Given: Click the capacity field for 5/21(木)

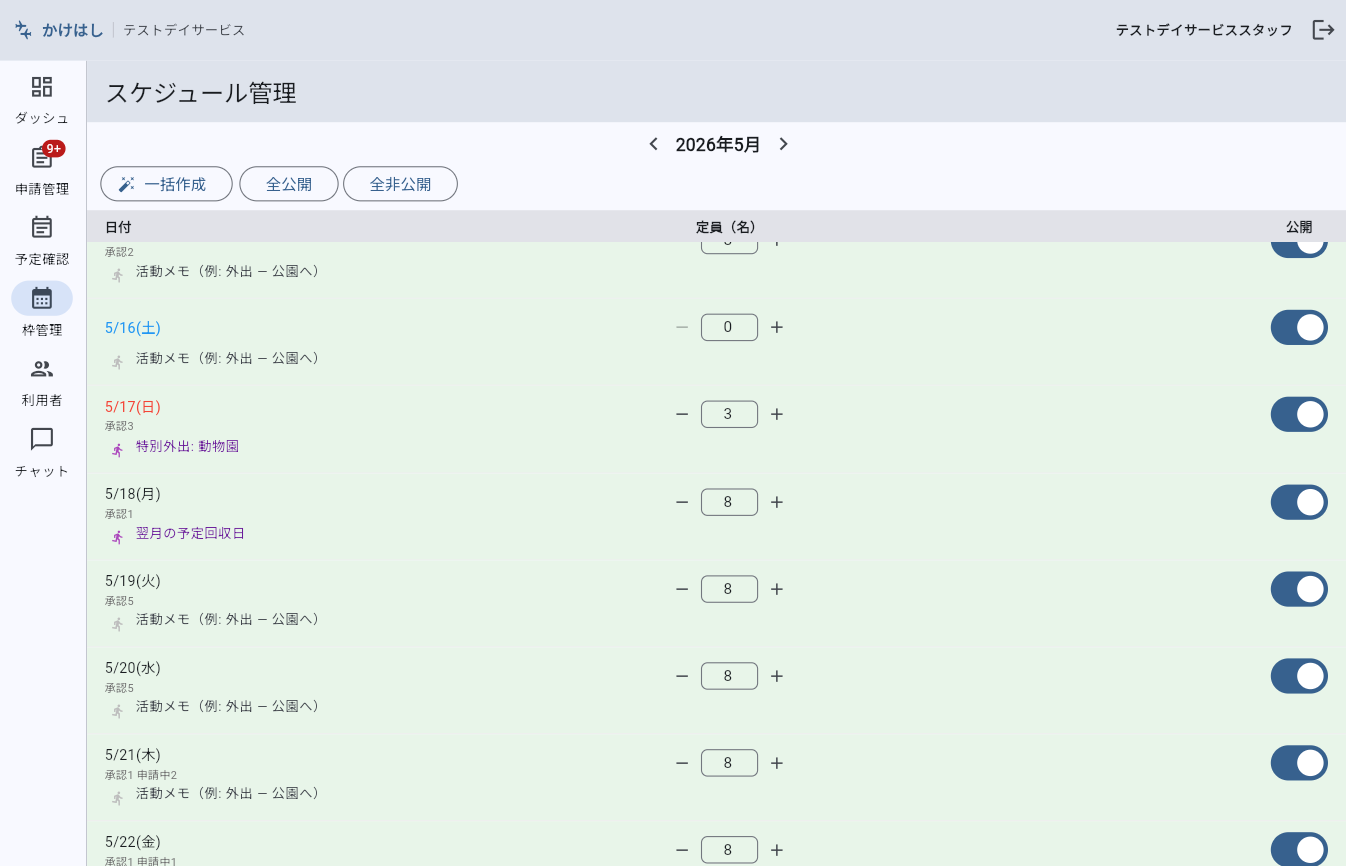Looking at the screenshot, I should (729, 763).
